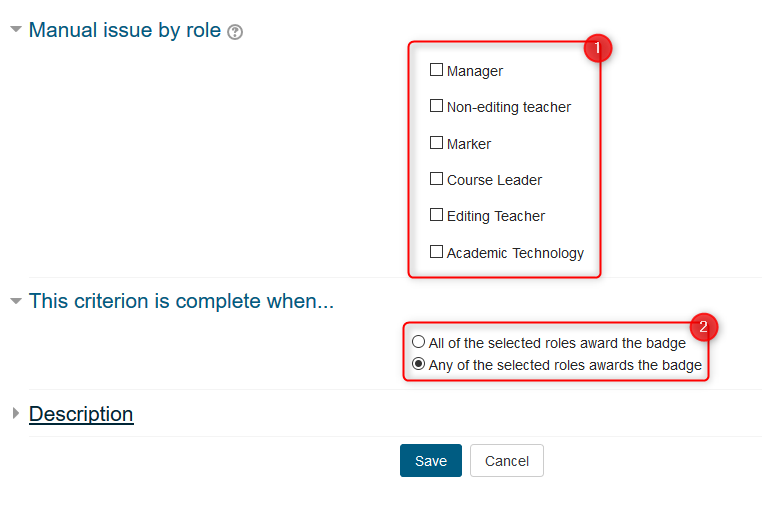Viewport: 762px width, 507px height.
Task: Open the Manual issue by role help icon
Action: pos(235,32)
